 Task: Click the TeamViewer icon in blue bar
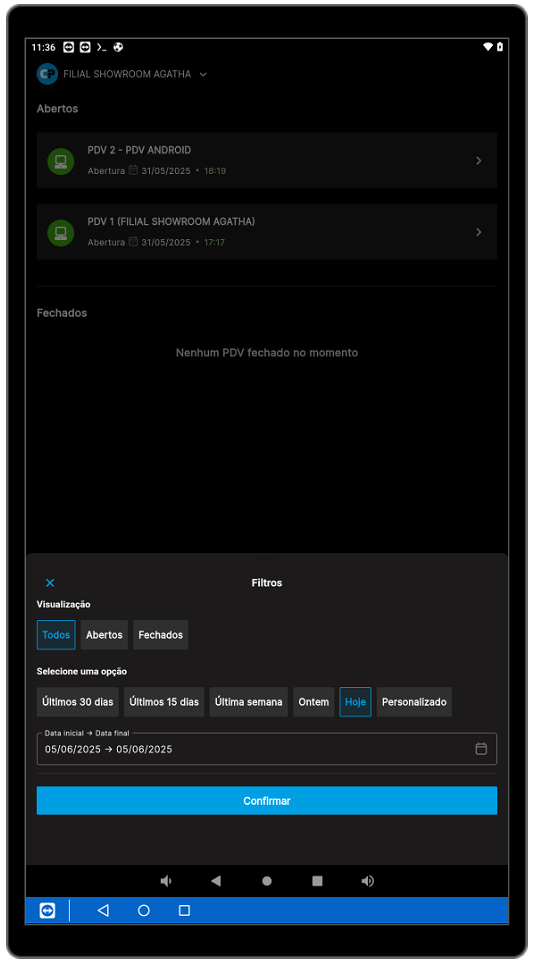pyautogui.click(x=47, y=910)
